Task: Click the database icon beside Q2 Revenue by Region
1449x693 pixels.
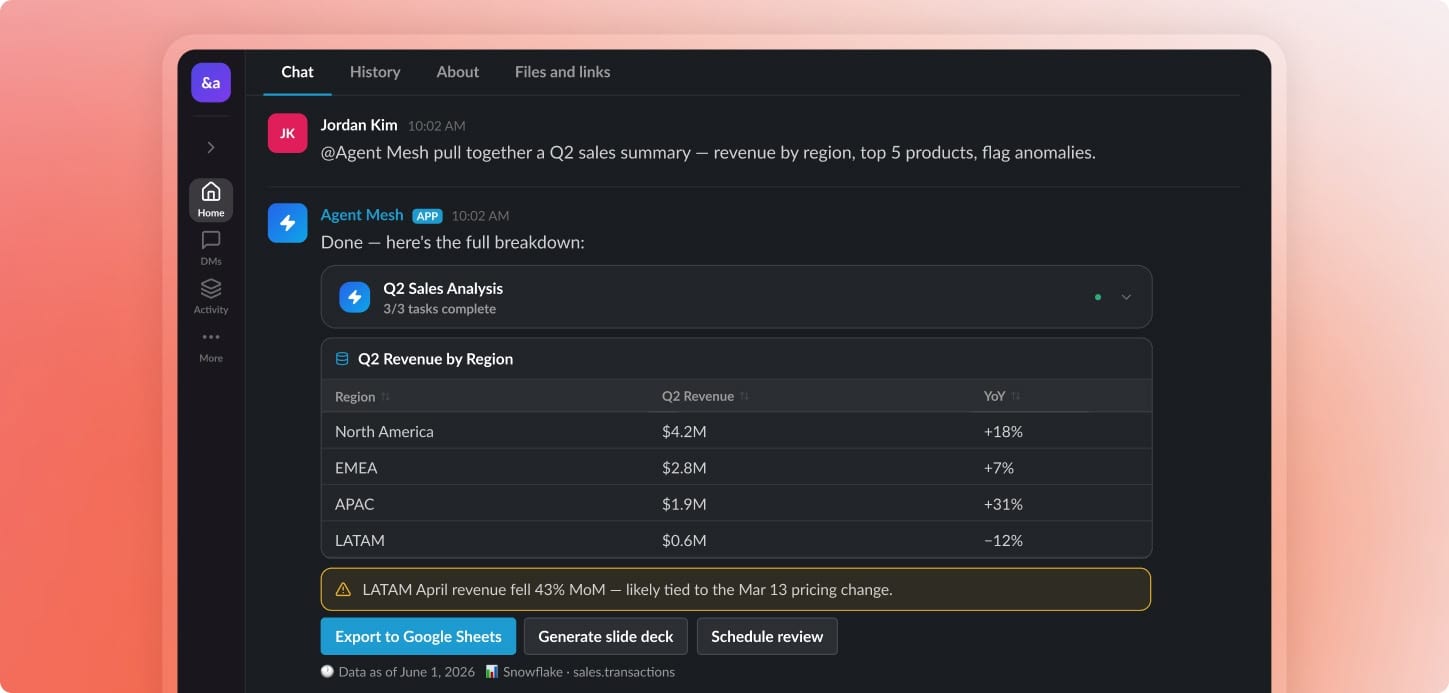Action: (x=342, y=359)
